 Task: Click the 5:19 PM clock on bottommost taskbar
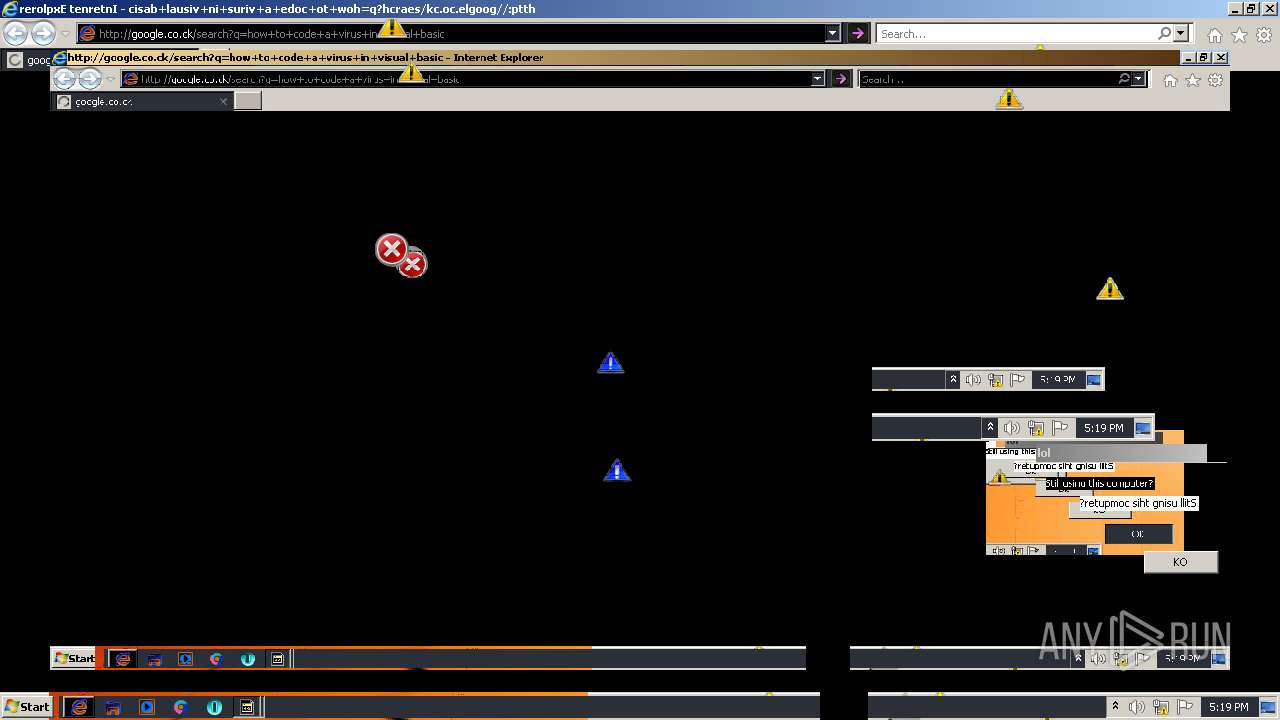point(1228,707)
